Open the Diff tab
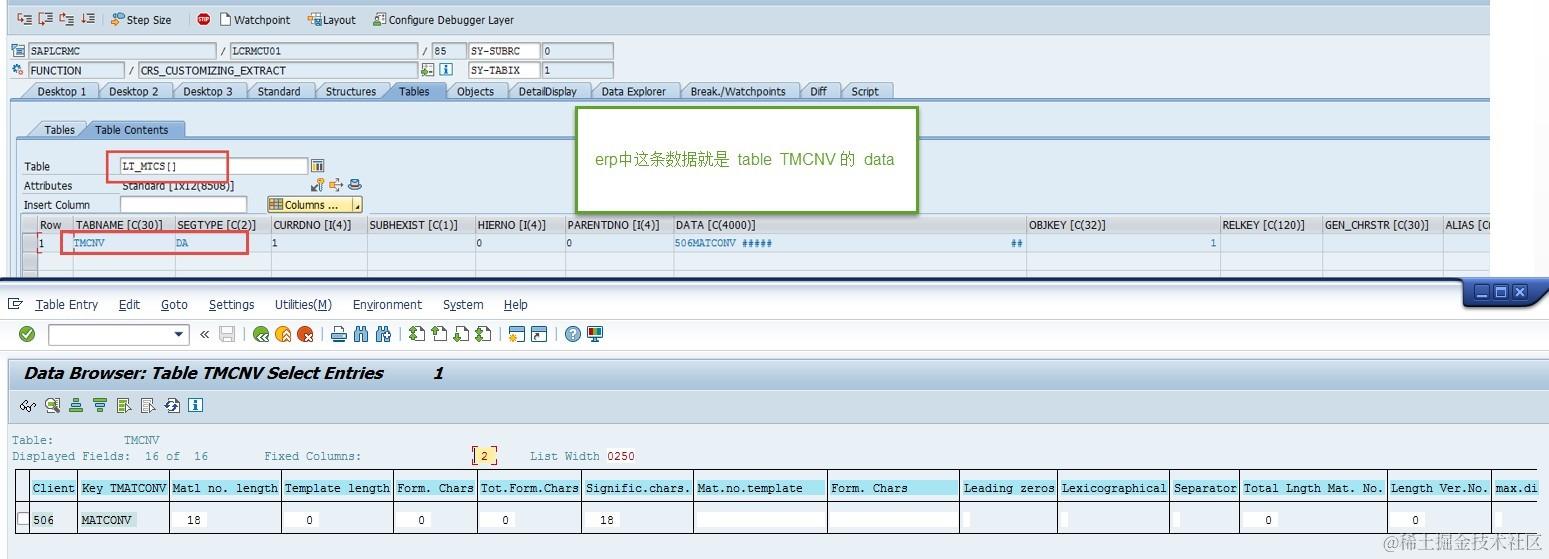The height and width of the screenshot is (559, 1549). click(818, 91)
